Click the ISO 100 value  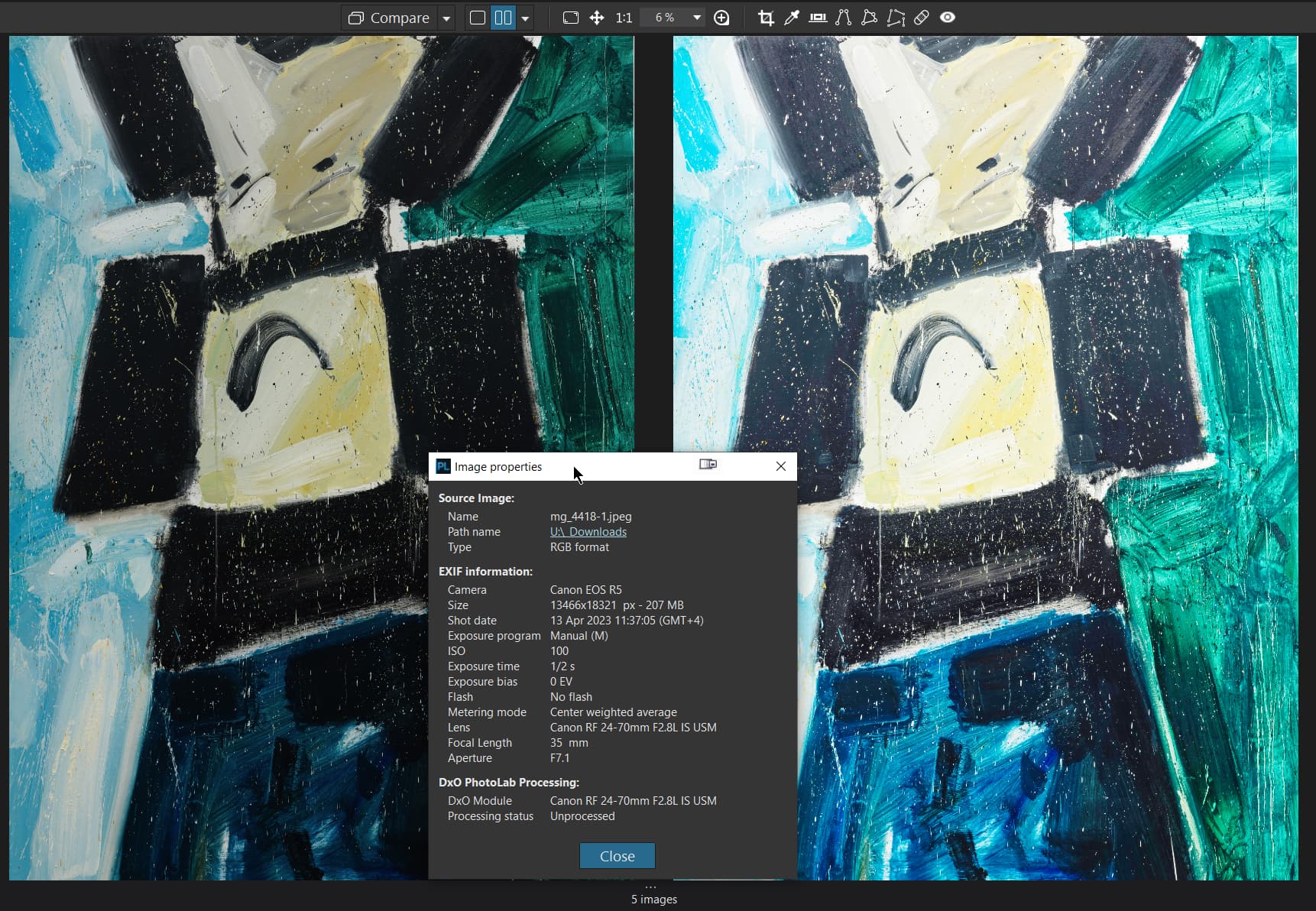click(559, 651)
